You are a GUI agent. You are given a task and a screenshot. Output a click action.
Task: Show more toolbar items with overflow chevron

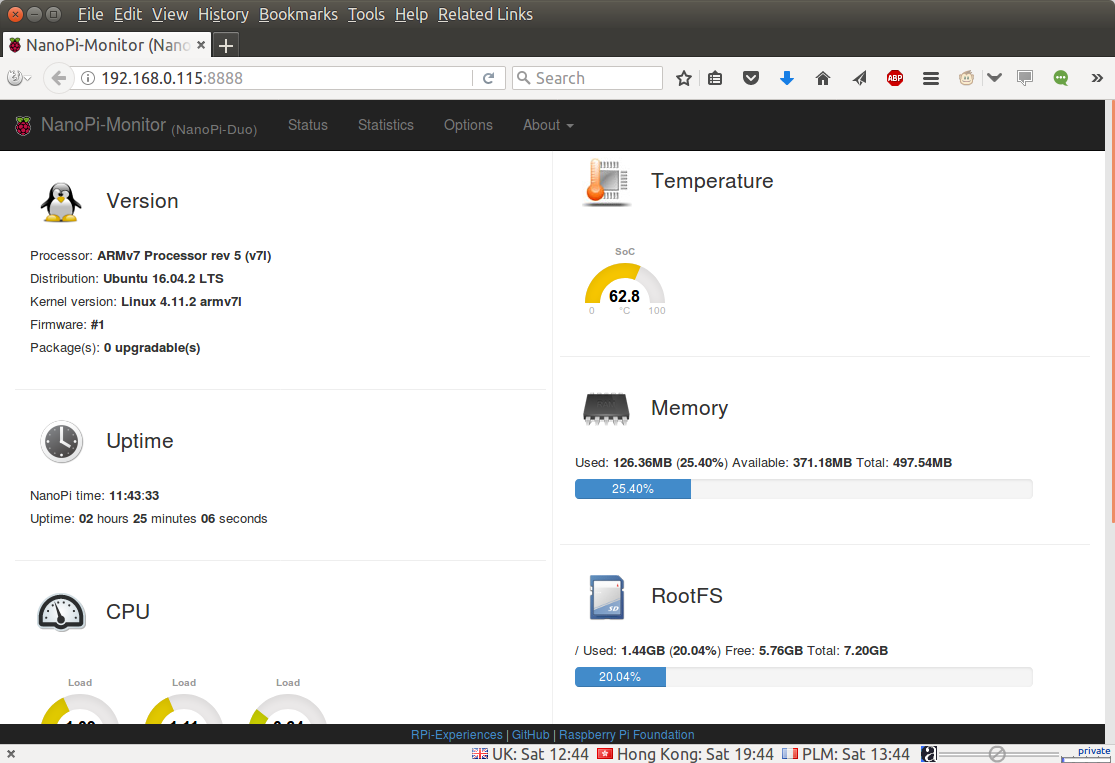click(1097, 78)
